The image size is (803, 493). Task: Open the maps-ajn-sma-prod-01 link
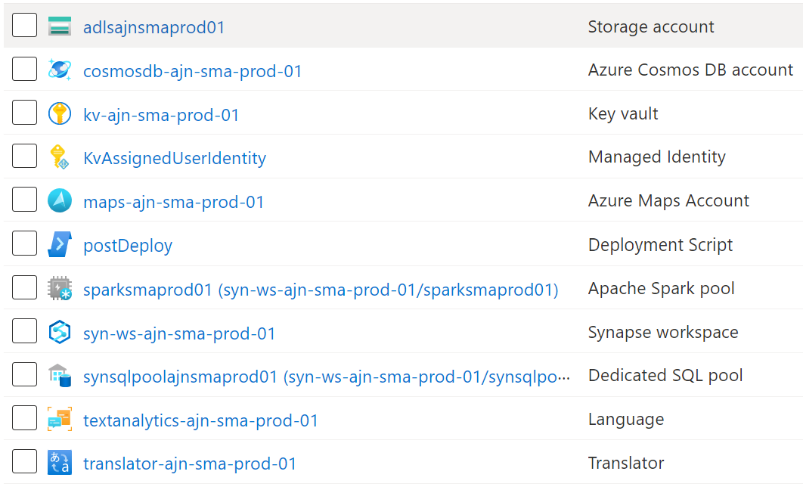click(x=174, y=202)
